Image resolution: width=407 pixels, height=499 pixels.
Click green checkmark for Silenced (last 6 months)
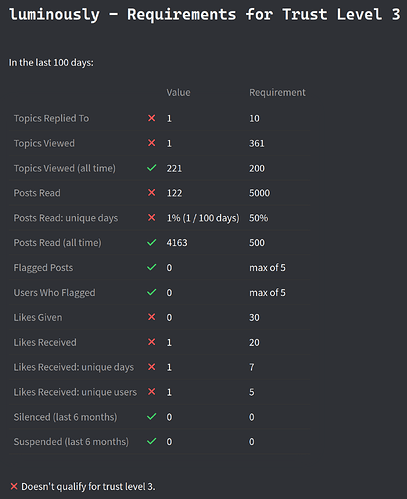[152, 417]
